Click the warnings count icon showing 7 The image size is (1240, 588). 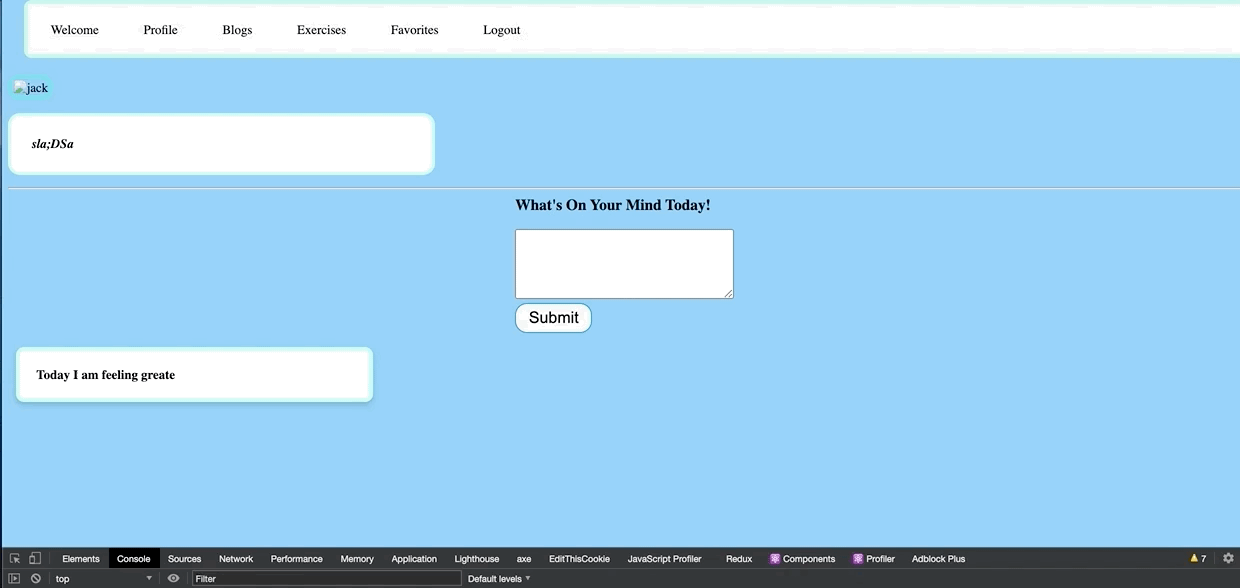[1198, 559]
